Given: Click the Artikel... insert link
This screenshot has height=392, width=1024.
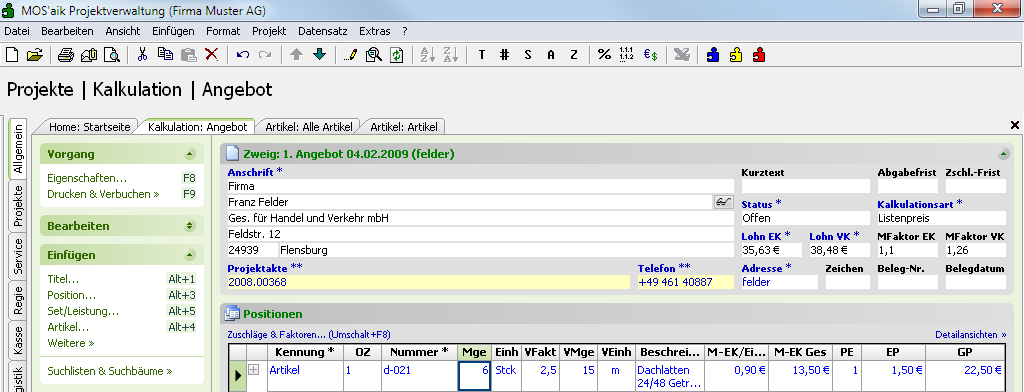Looking at the screenshot, I should (x=68, y=327).
